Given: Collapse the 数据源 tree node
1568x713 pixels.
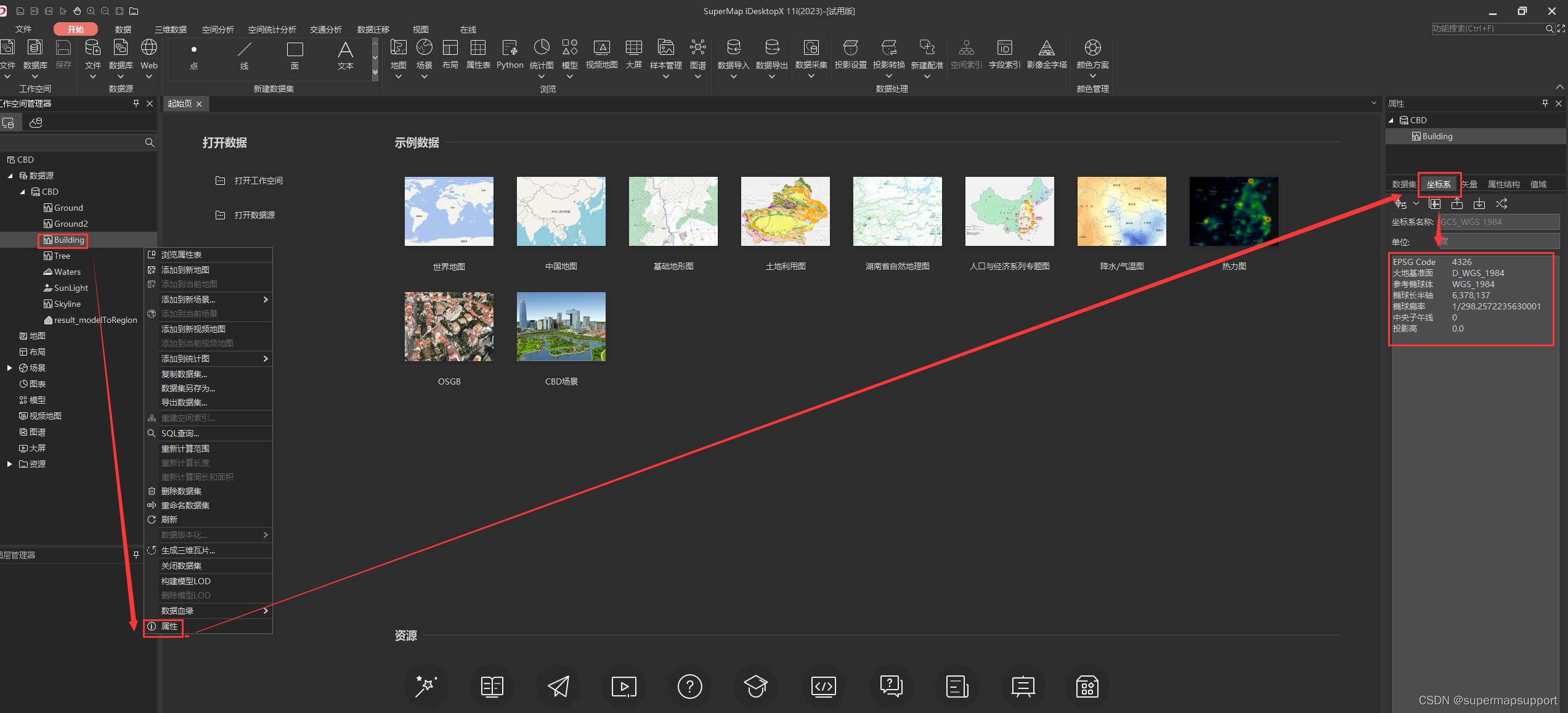Looking at the screenshot, I should coord(10,176).
